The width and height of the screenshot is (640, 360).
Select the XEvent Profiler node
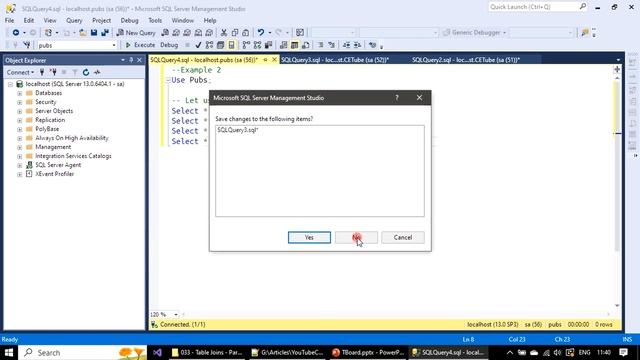(x=54, y=174)
